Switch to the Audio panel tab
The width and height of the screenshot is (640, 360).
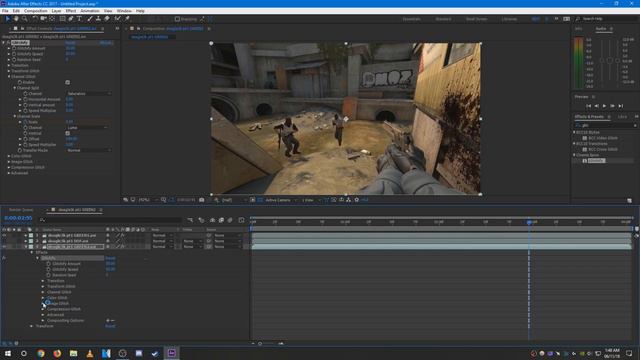tap(601, 29)
